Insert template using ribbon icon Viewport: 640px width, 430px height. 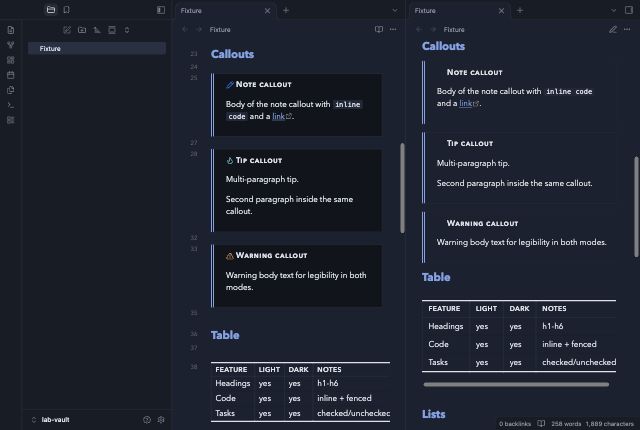coord(11,90)
